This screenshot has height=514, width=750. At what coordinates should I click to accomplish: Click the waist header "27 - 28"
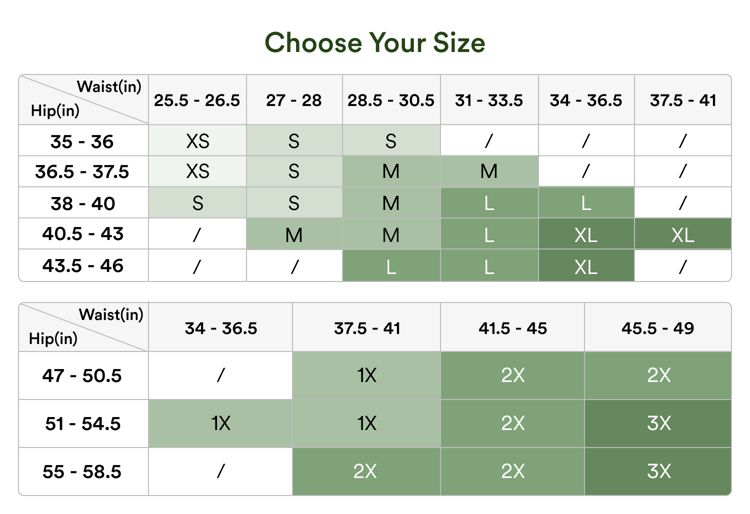point(294,100)
